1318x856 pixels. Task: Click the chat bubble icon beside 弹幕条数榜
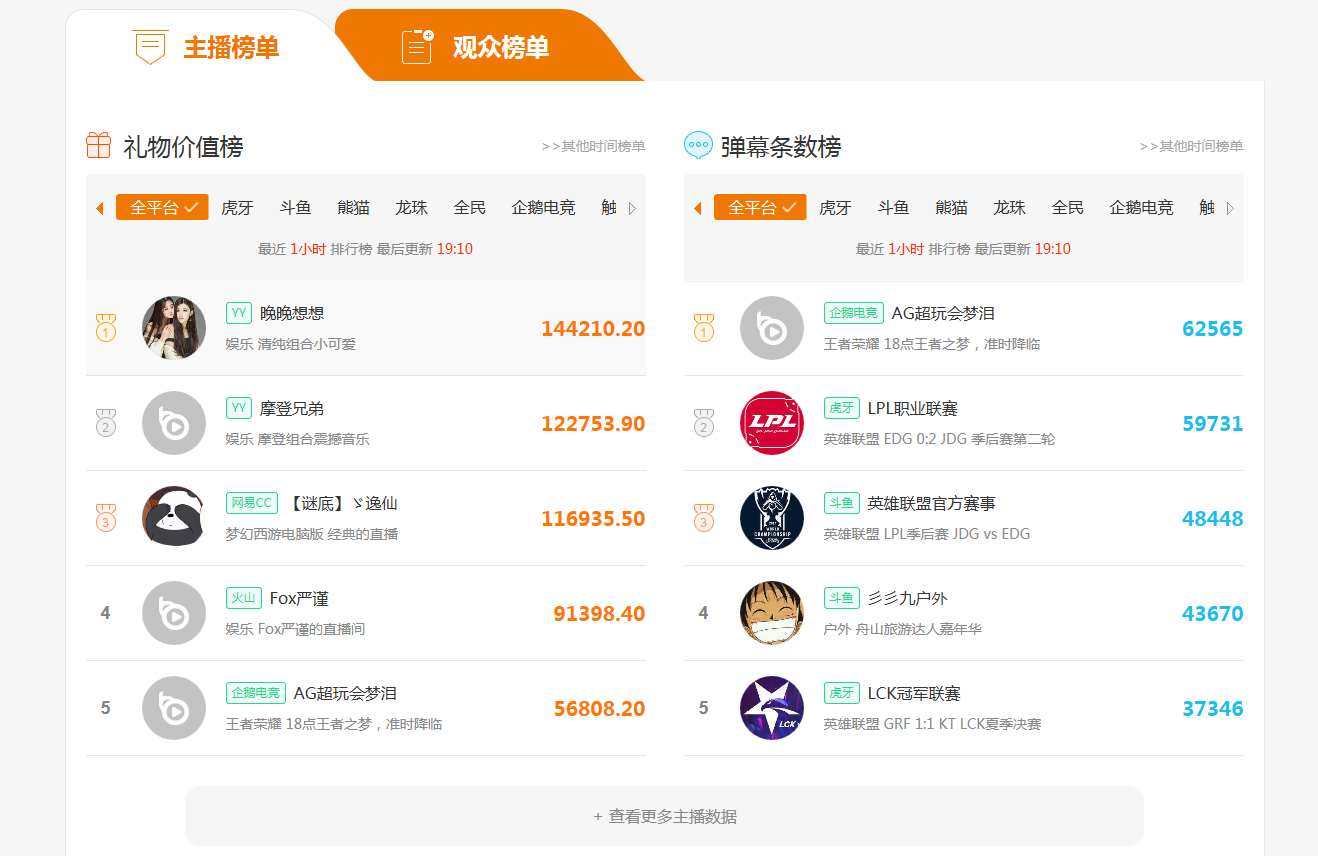click(x=698, y=146)
